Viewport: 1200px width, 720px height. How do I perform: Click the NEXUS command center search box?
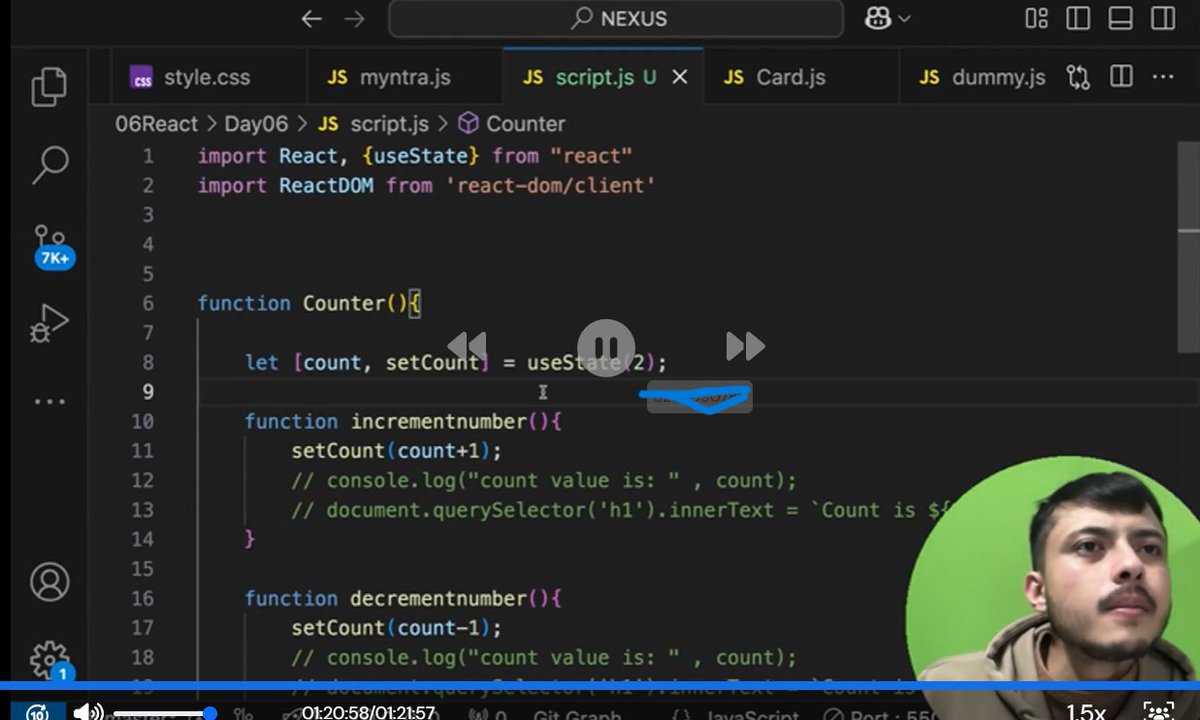click(616, 18)
